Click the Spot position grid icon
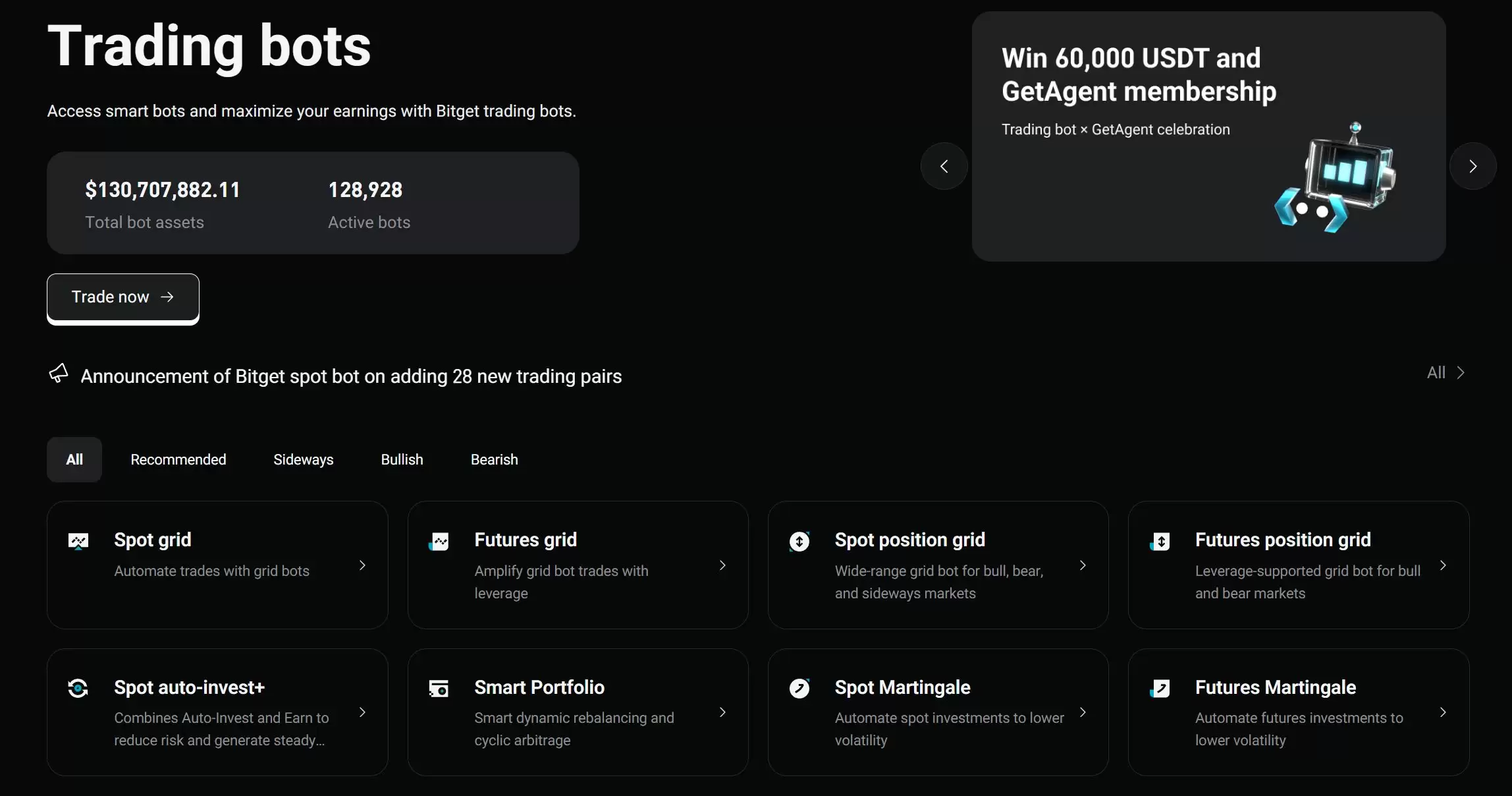The width and height of the screenshot is (1512, 796). pos(799,540)
